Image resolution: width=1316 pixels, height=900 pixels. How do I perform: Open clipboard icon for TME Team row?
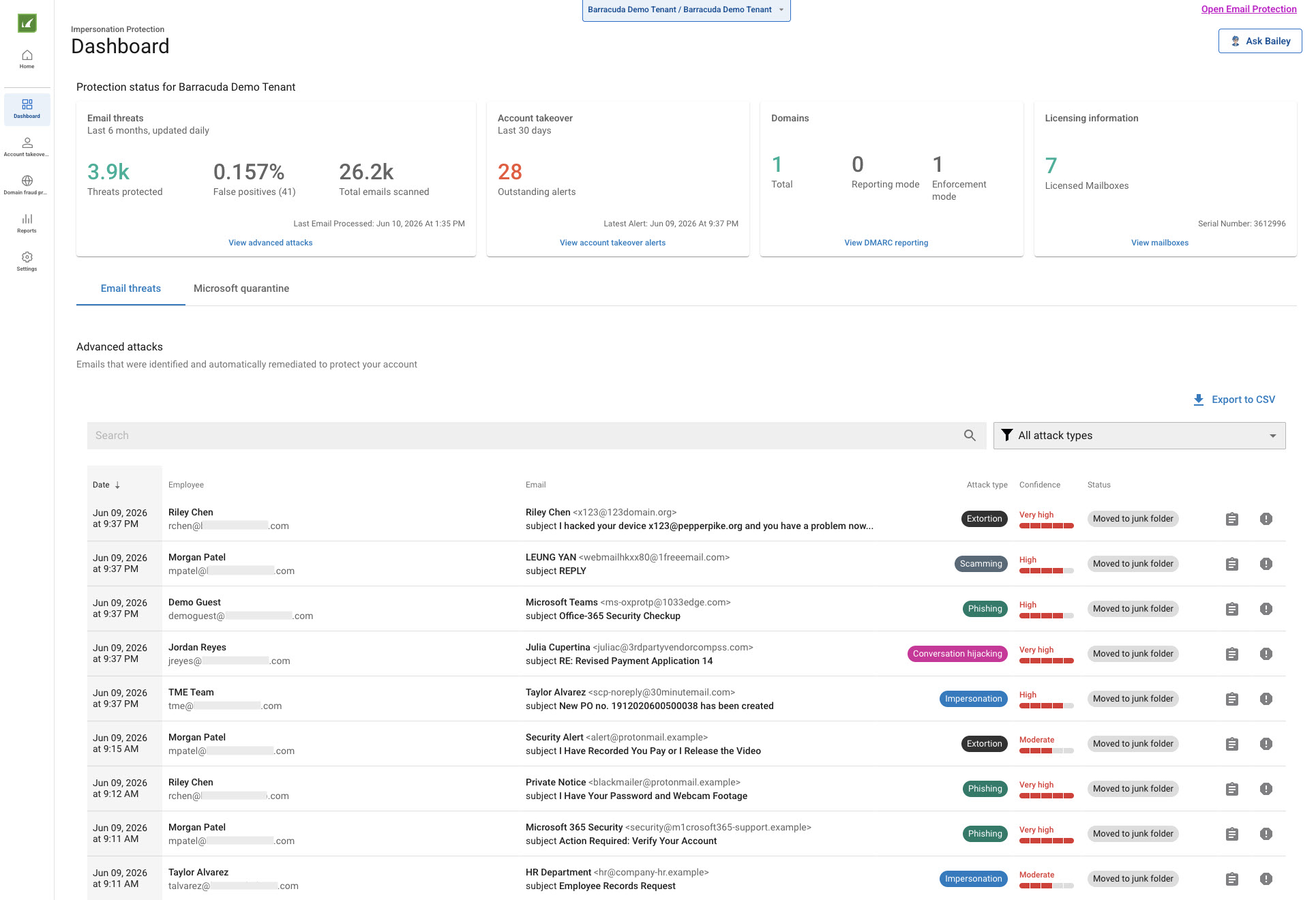1232,699
